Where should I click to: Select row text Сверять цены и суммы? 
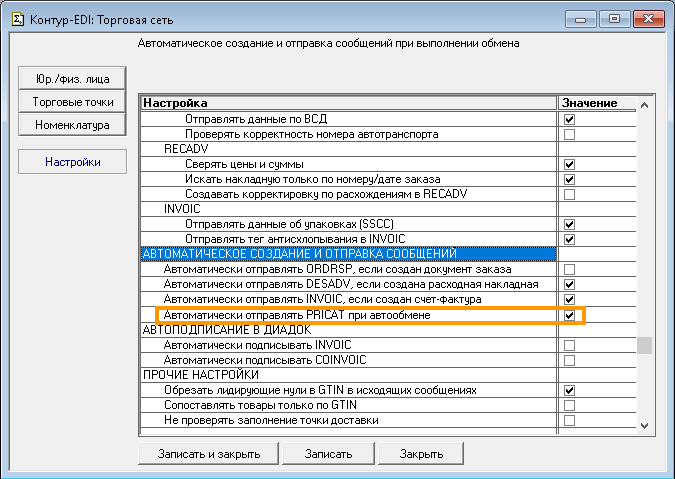244,164
